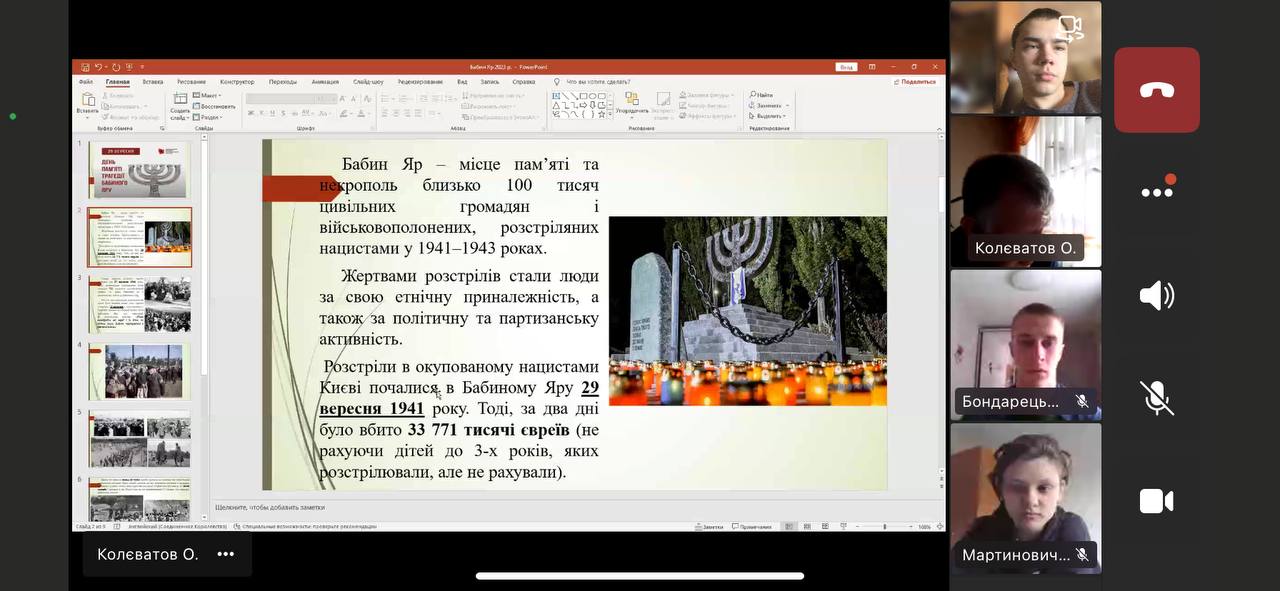This screenshot has height=591, width=1280.
Task: Toggle the speaker audio output
Action: tap(1156, 296)
